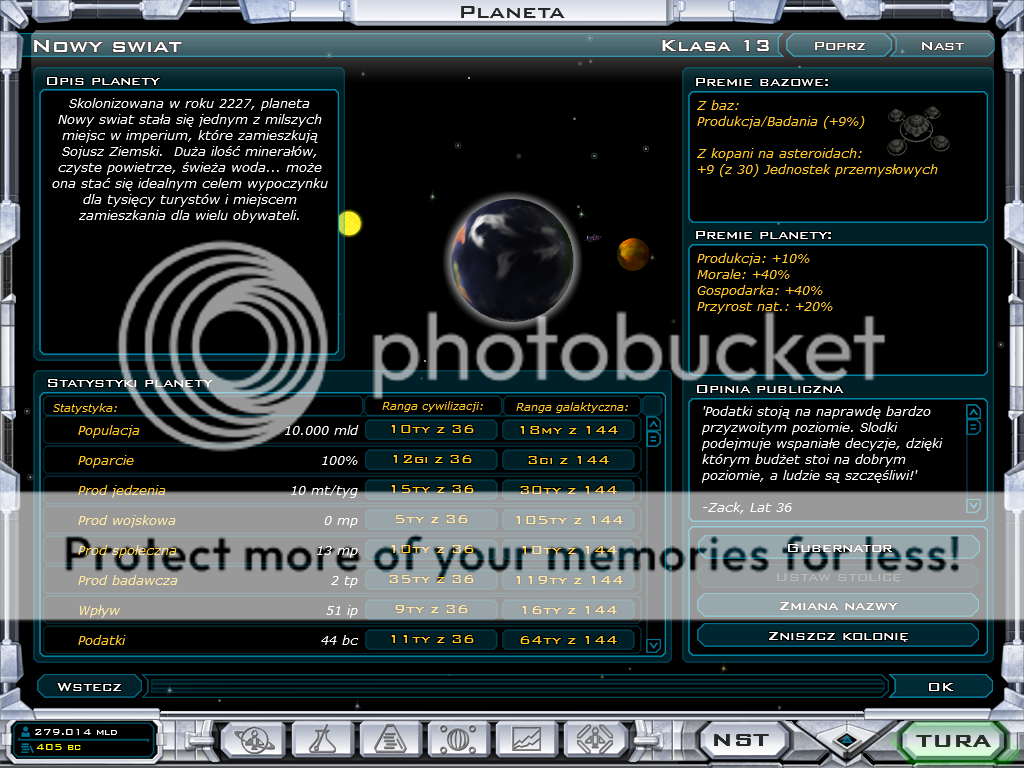
Task: Select the Prod wojskowa statistic row
Action: [342, 520]
